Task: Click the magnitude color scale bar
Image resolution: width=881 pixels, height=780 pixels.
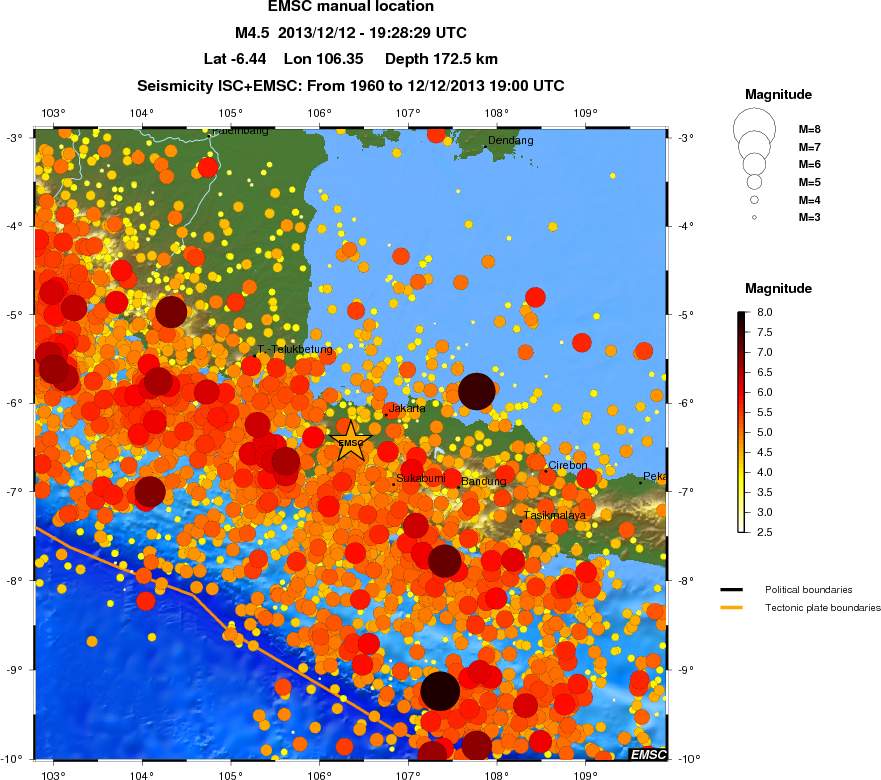Action: pyautogui.click(x=742, y=421)
